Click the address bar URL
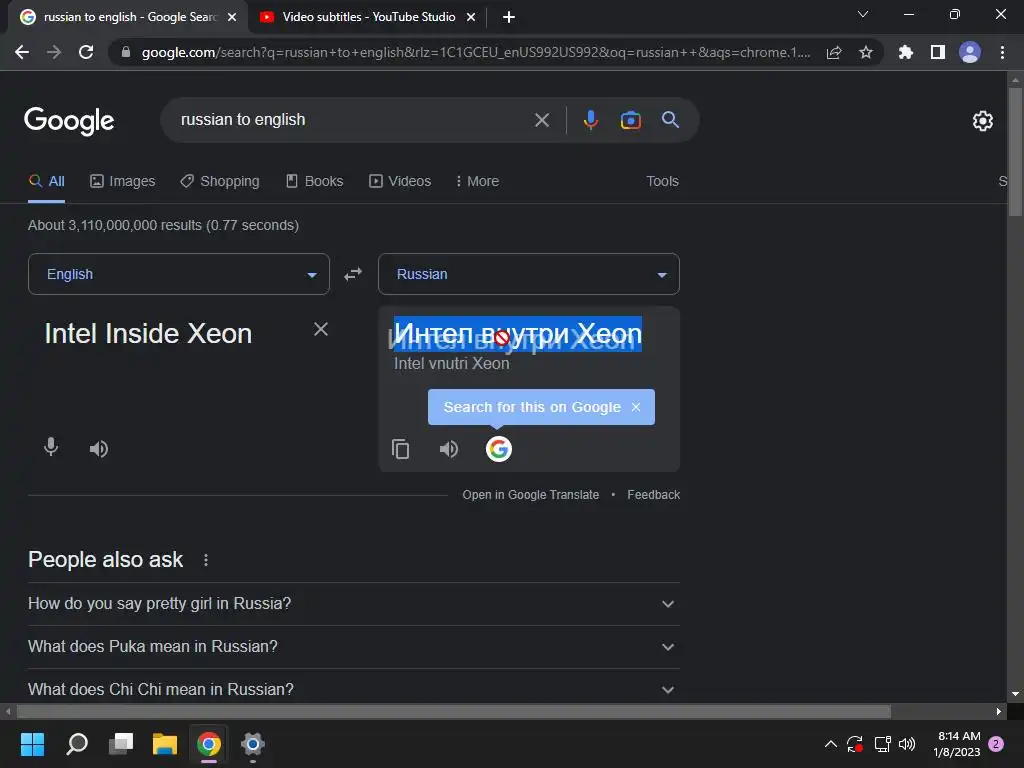This screenshot has height=768, width=1024. click(476, 52)
